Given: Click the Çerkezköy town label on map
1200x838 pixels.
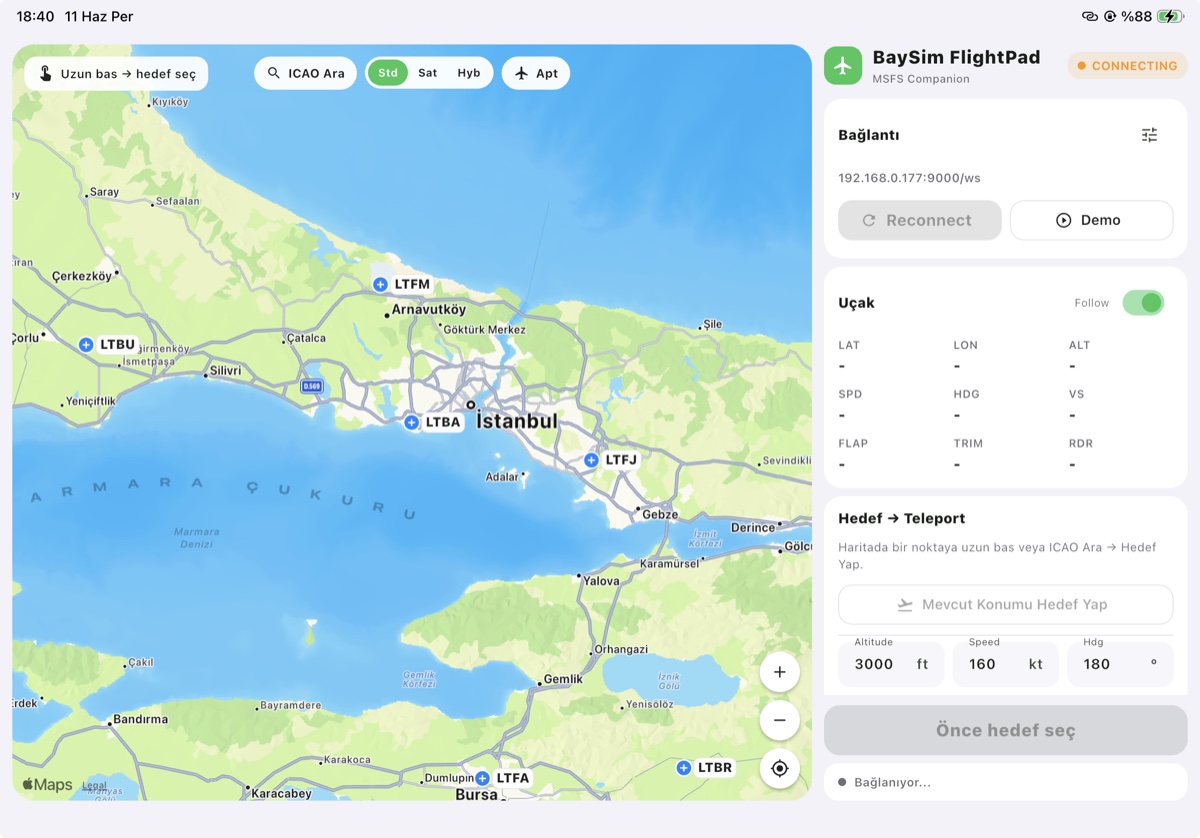Looking at the screenshot, I should click(82, 275).
